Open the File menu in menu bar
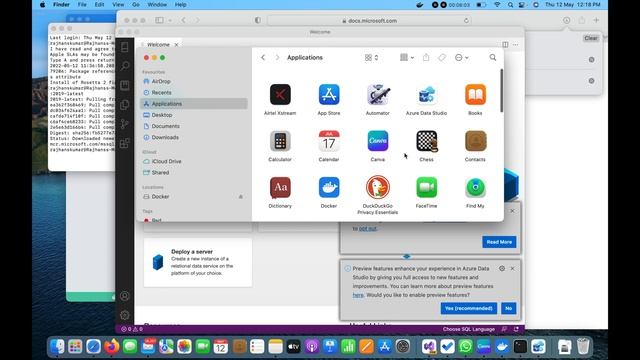Viewport: 640px width, 360px height. 82,5
